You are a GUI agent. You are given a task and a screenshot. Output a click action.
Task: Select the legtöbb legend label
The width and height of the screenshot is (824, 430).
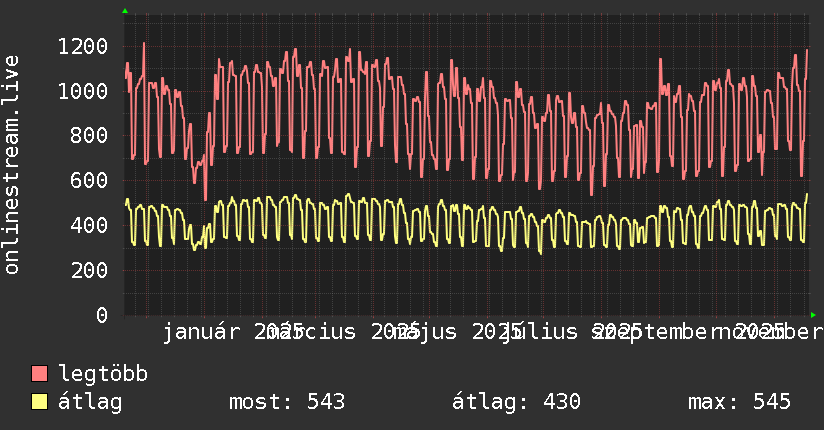coord(103,374)
